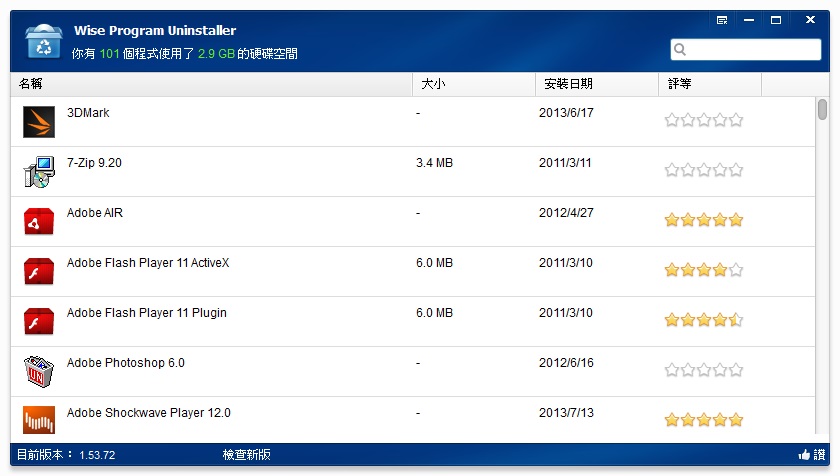Select the Adobe AIR name text
The width and height of the screenshot is (840, 476).
(95, 213)
